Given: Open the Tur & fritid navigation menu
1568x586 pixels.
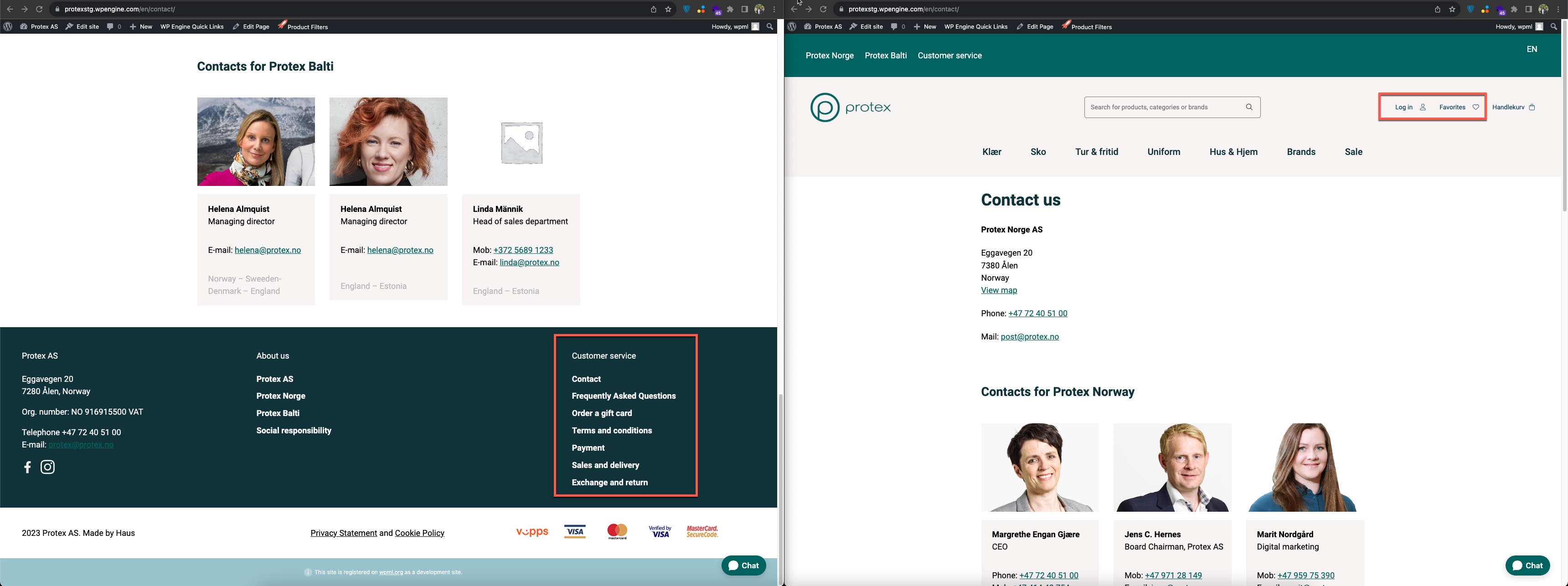Looking at the screenshot, I should (x=1096, y=152).
